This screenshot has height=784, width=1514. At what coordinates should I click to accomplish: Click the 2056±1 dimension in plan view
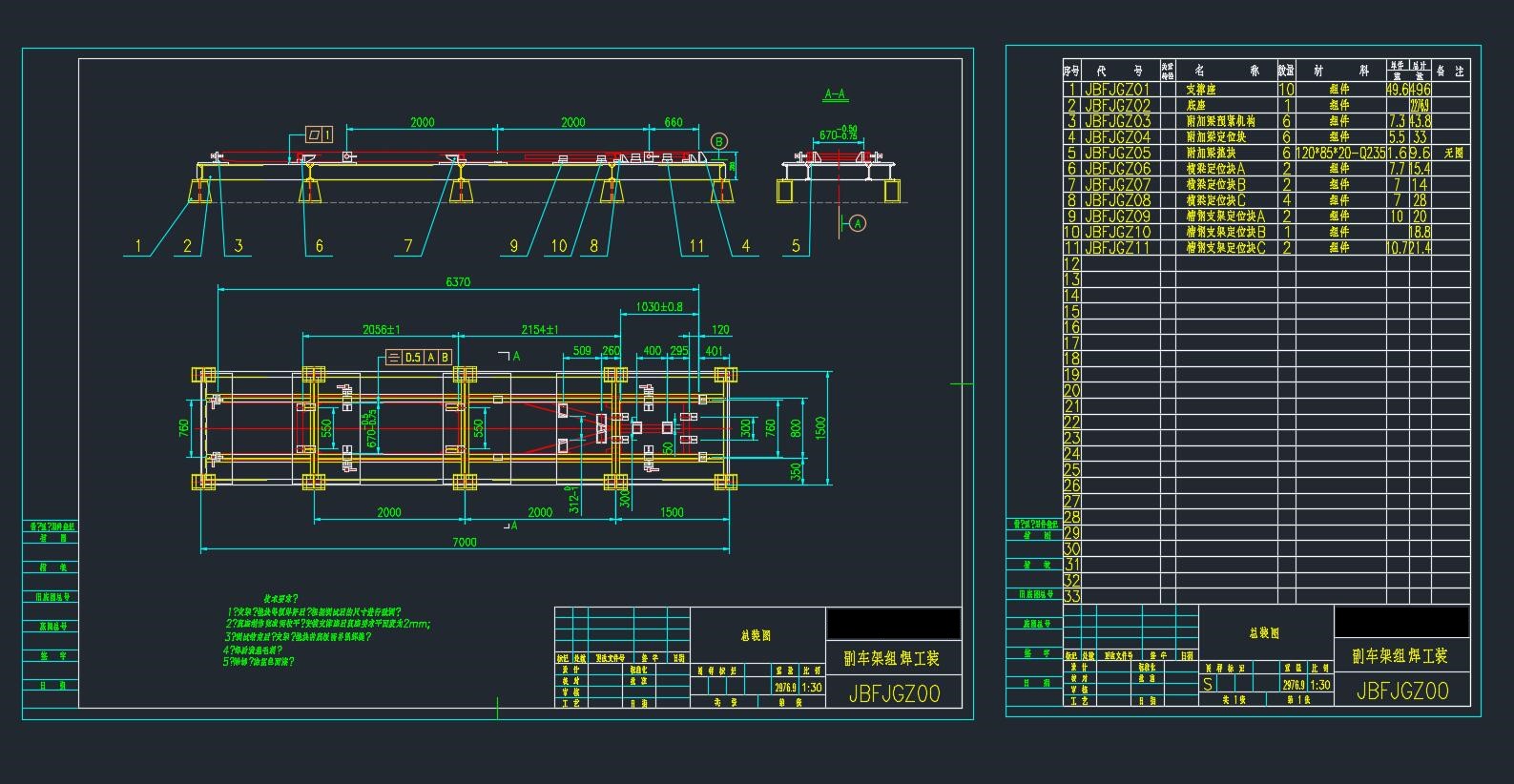pyautogui.click(x=381, y=330)
